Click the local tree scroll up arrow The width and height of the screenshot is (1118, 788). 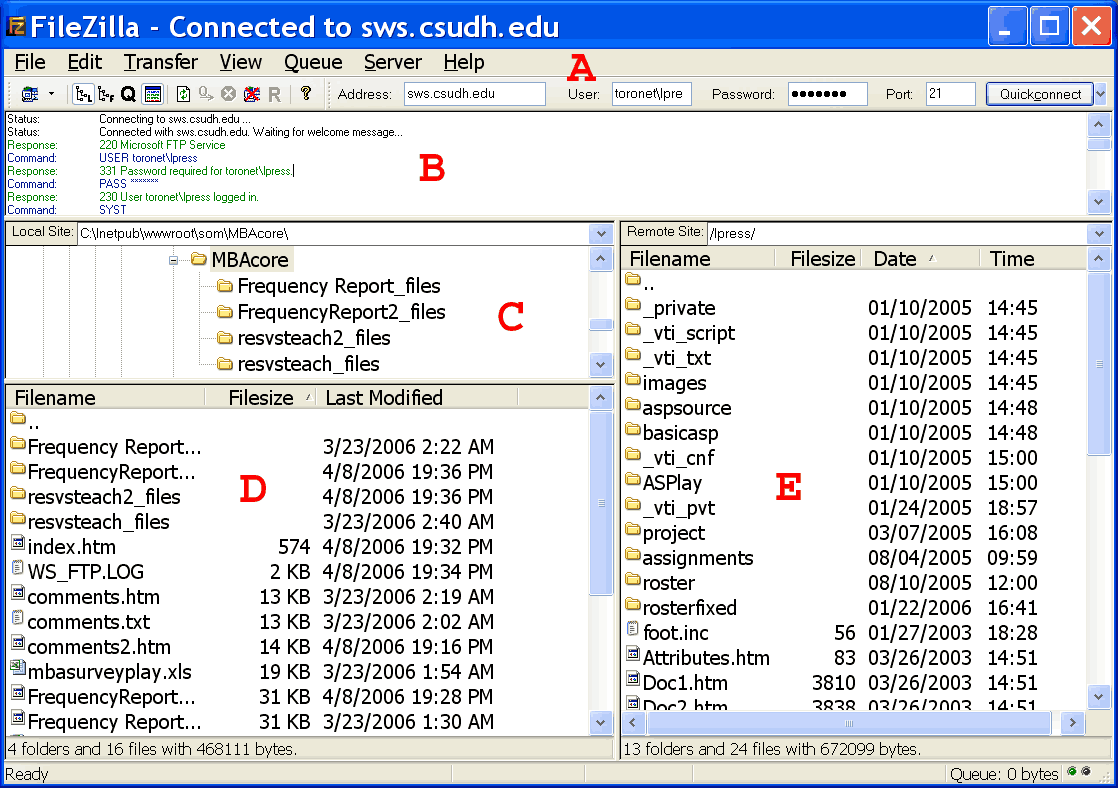click(x=600, y=259)
